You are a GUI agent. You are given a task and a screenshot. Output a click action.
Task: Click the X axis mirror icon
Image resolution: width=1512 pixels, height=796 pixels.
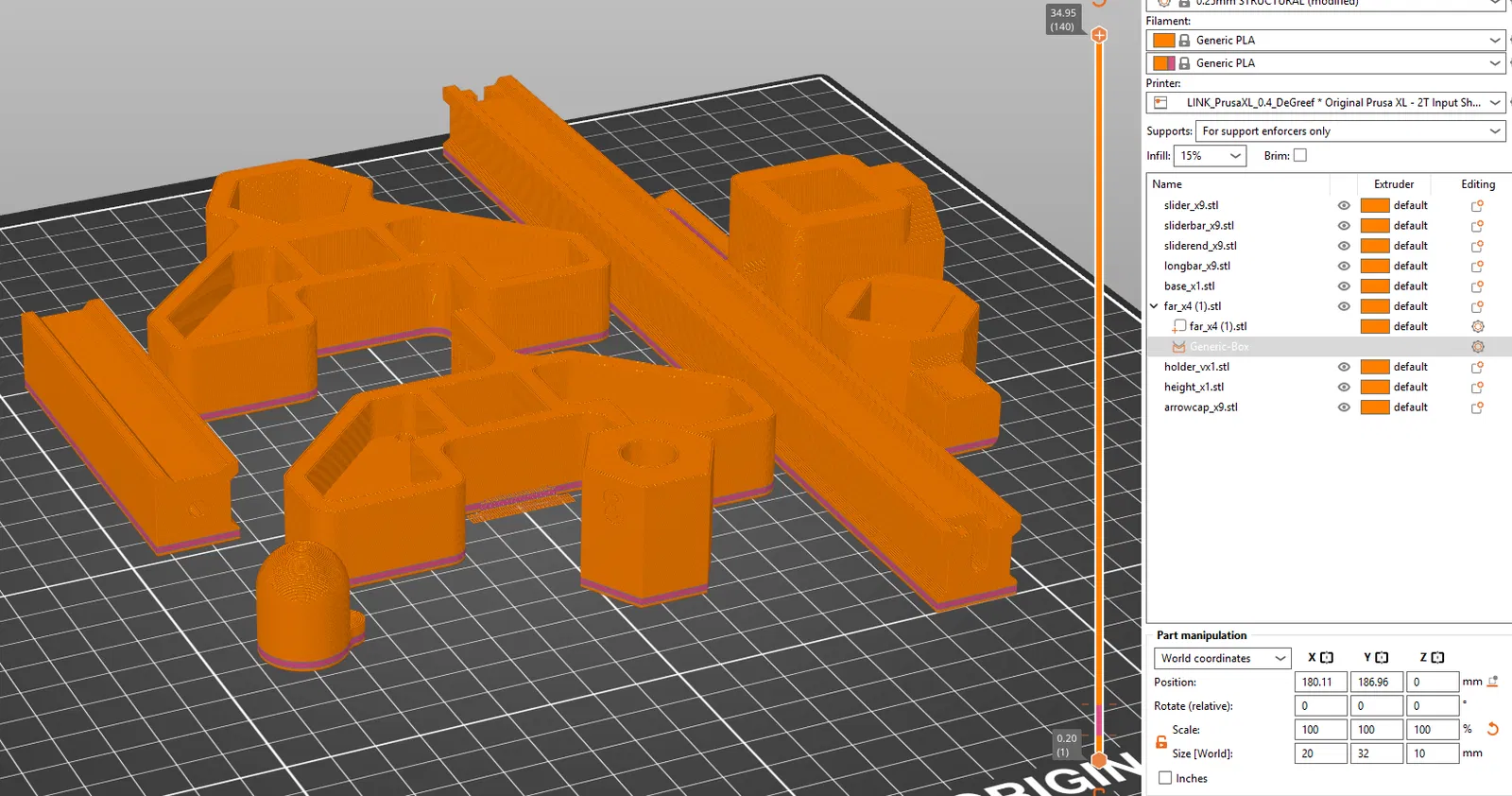click(1327, 658)
